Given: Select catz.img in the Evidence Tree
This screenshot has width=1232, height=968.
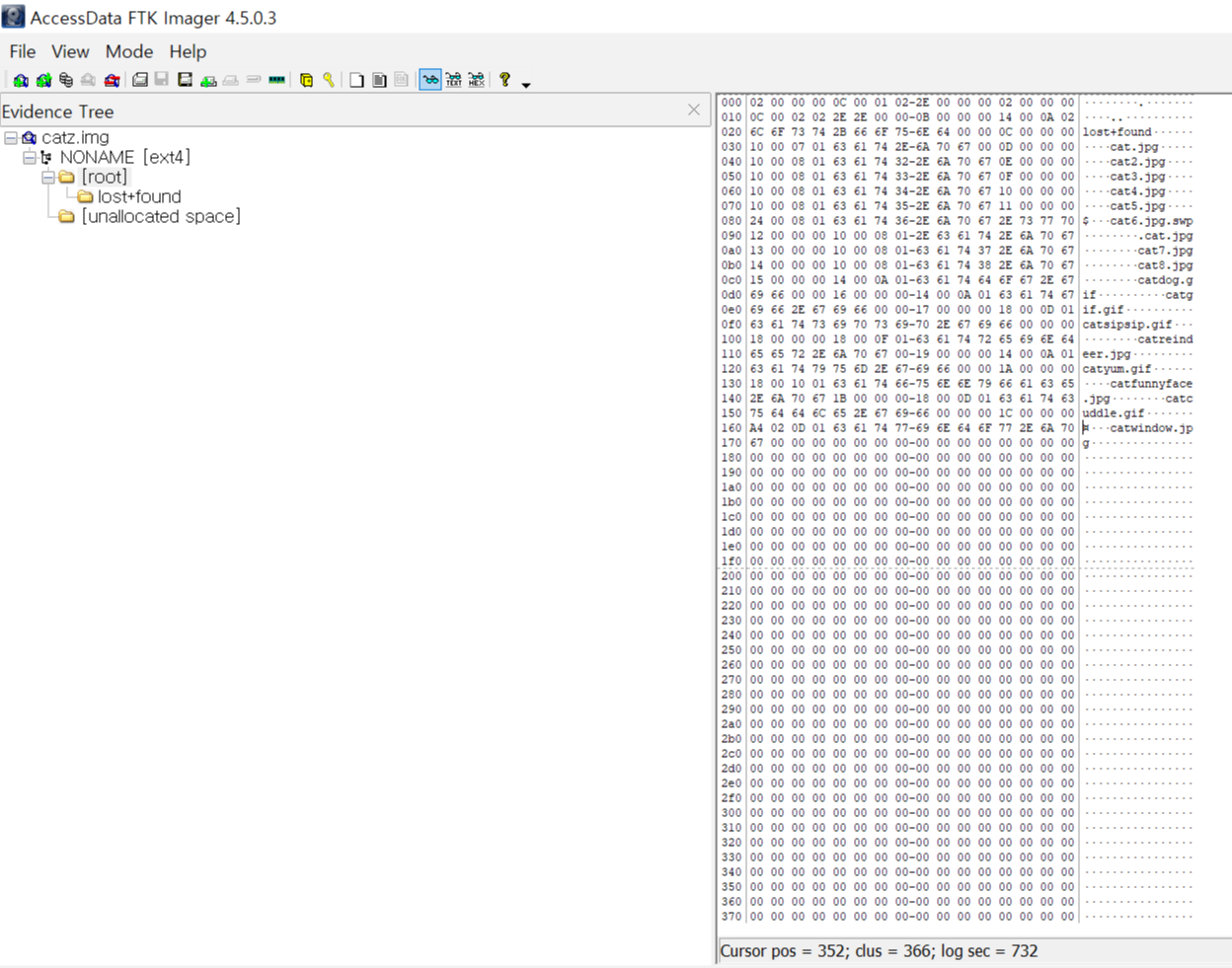Looking at the screenshot, I should point(75,137).
